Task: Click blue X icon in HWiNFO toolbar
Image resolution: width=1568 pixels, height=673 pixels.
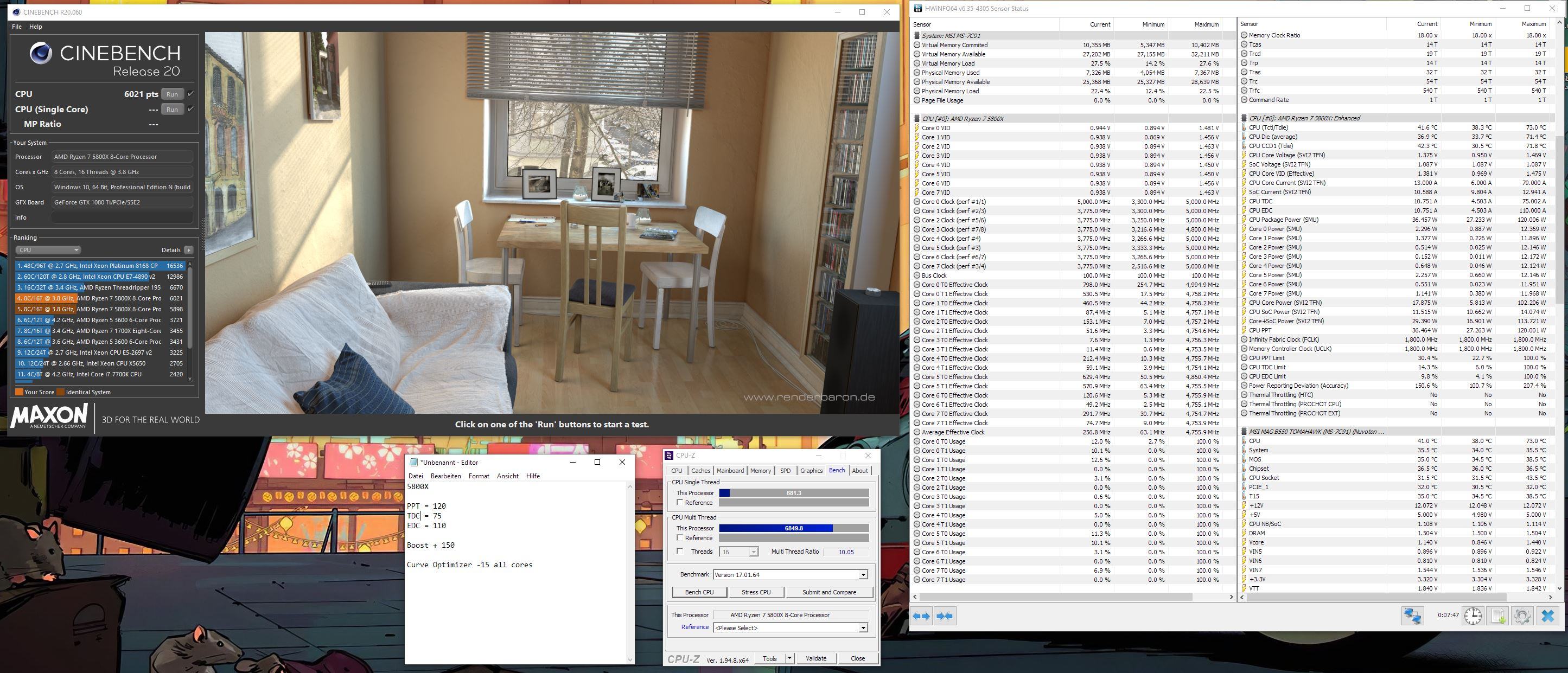Action: pos(1547,615)
